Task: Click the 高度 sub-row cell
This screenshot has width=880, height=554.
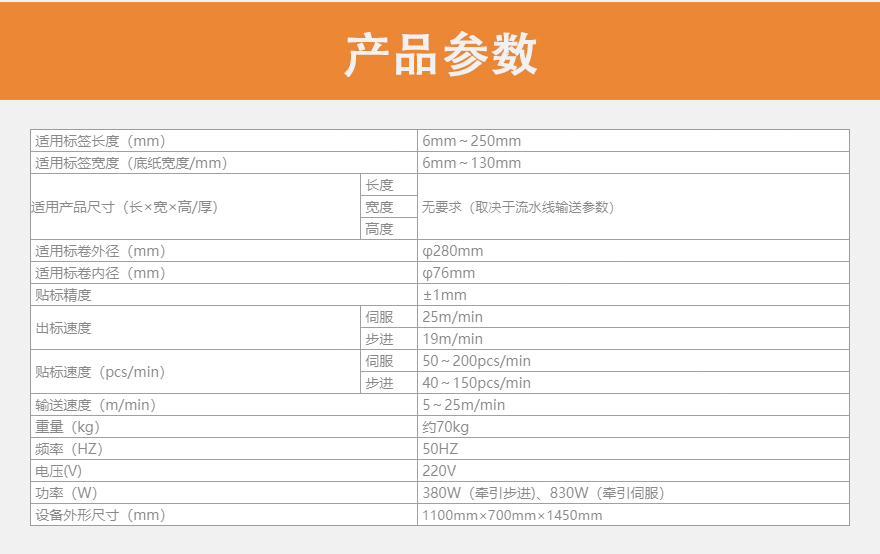Action: point(379,229)
